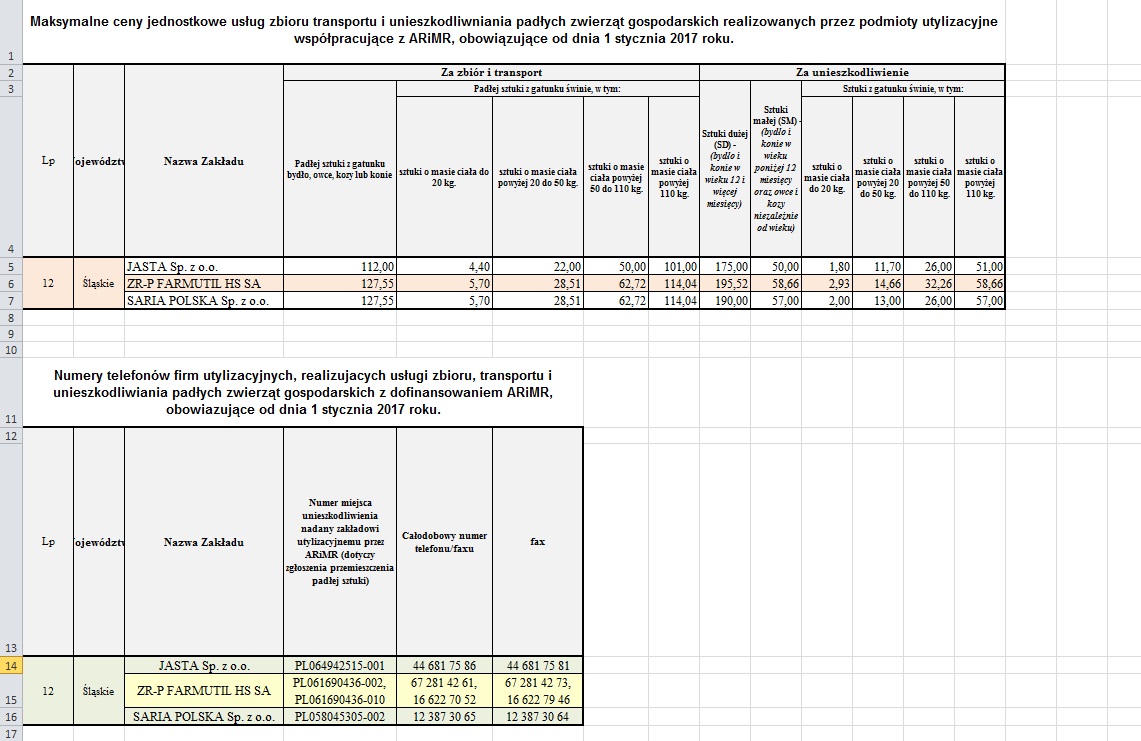Select 62,72 in the SARIA POLSKA row
Viewport: 1141px width, 741px height.
[616, 300]
